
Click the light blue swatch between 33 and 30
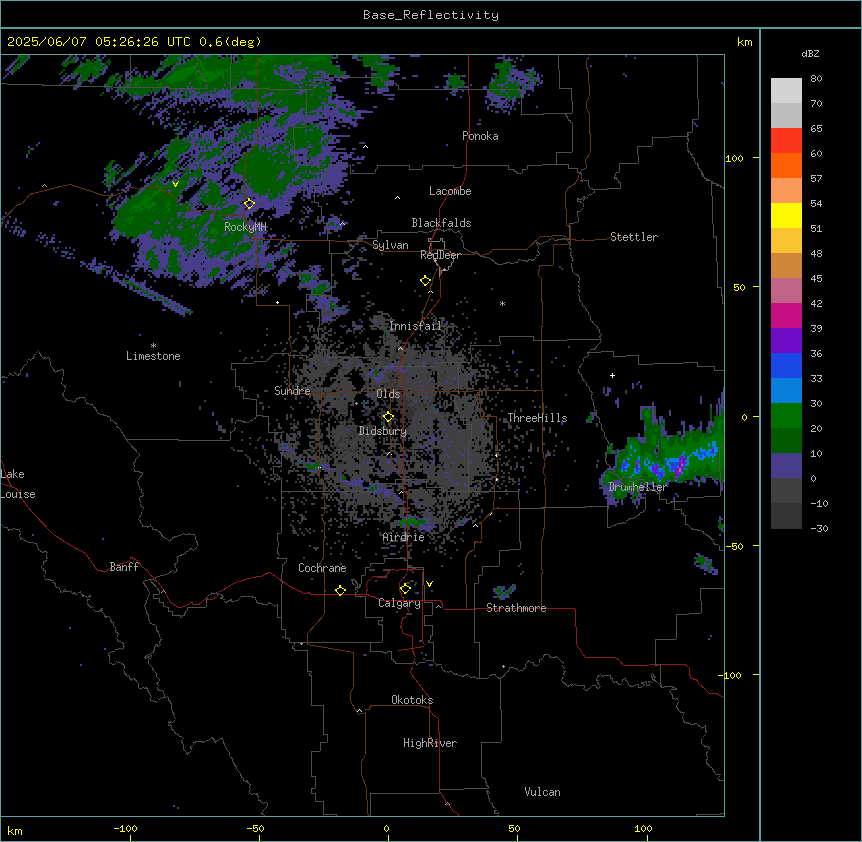tap(786, 391)
